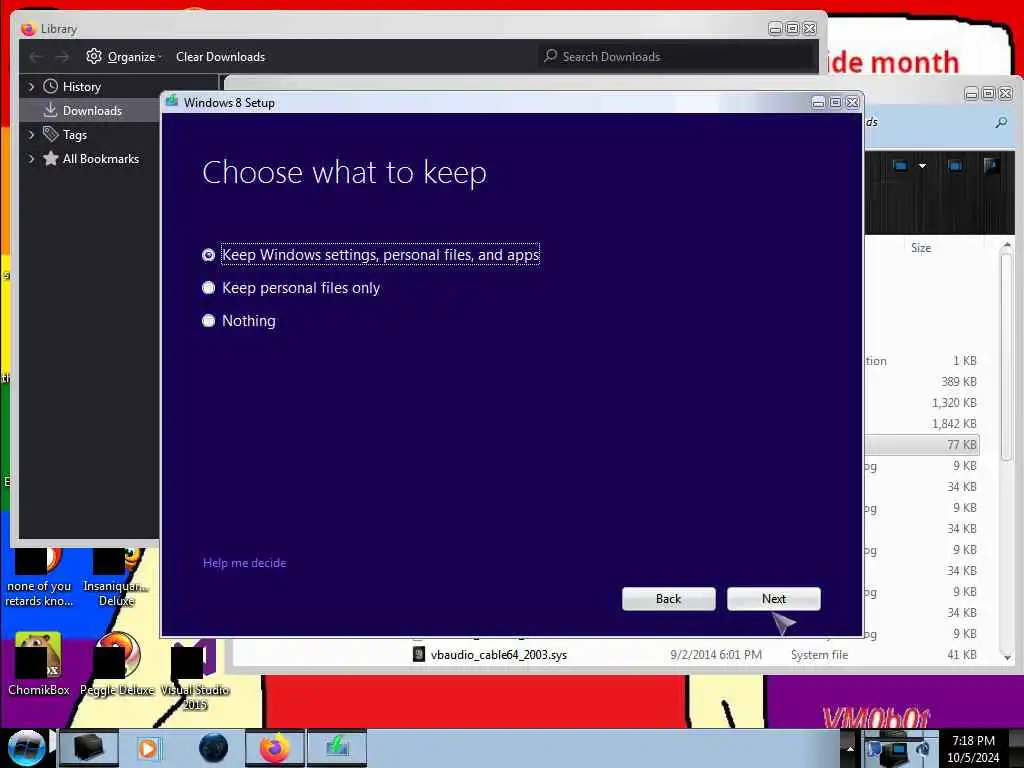Switch to Firefox in the taskbar
Image resolution: width=1024 pixels, height=768 pixels.
click(274, 748)
